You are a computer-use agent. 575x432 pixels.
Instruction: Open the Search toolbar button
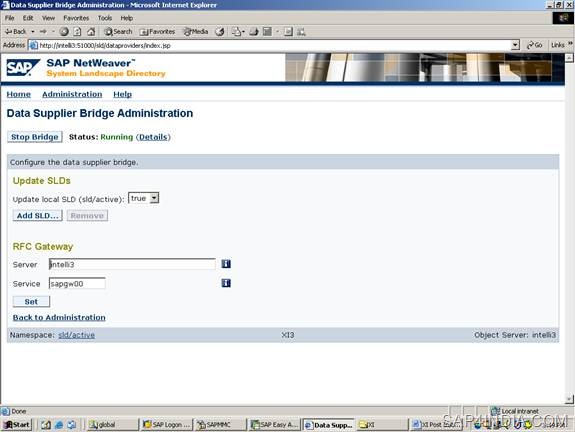[x=118, y=32]
